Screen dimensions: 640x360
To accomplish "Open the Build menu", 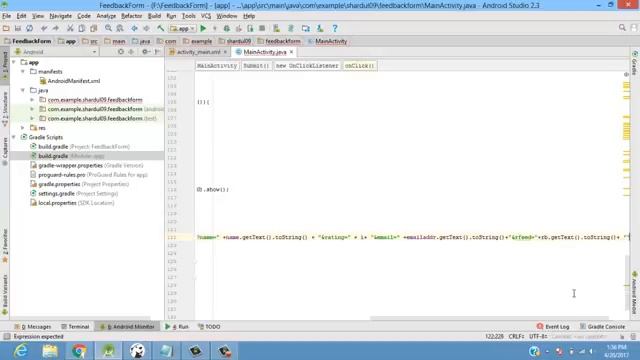I will coord(154,16).
